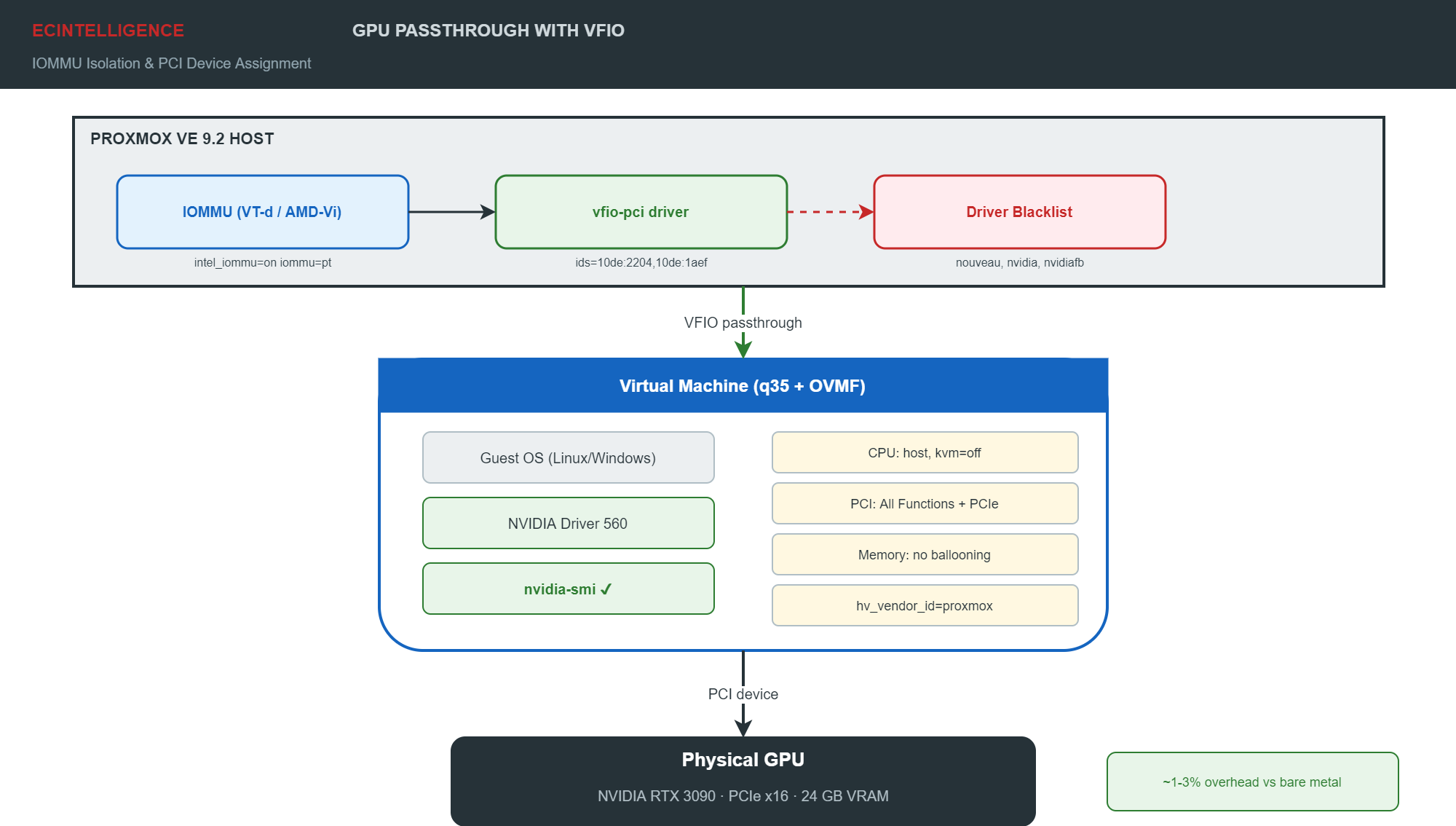Click the VFIO passthrough arrow label
The height and width of the screenshot is (826, 1456).
(x=743, y=323)
